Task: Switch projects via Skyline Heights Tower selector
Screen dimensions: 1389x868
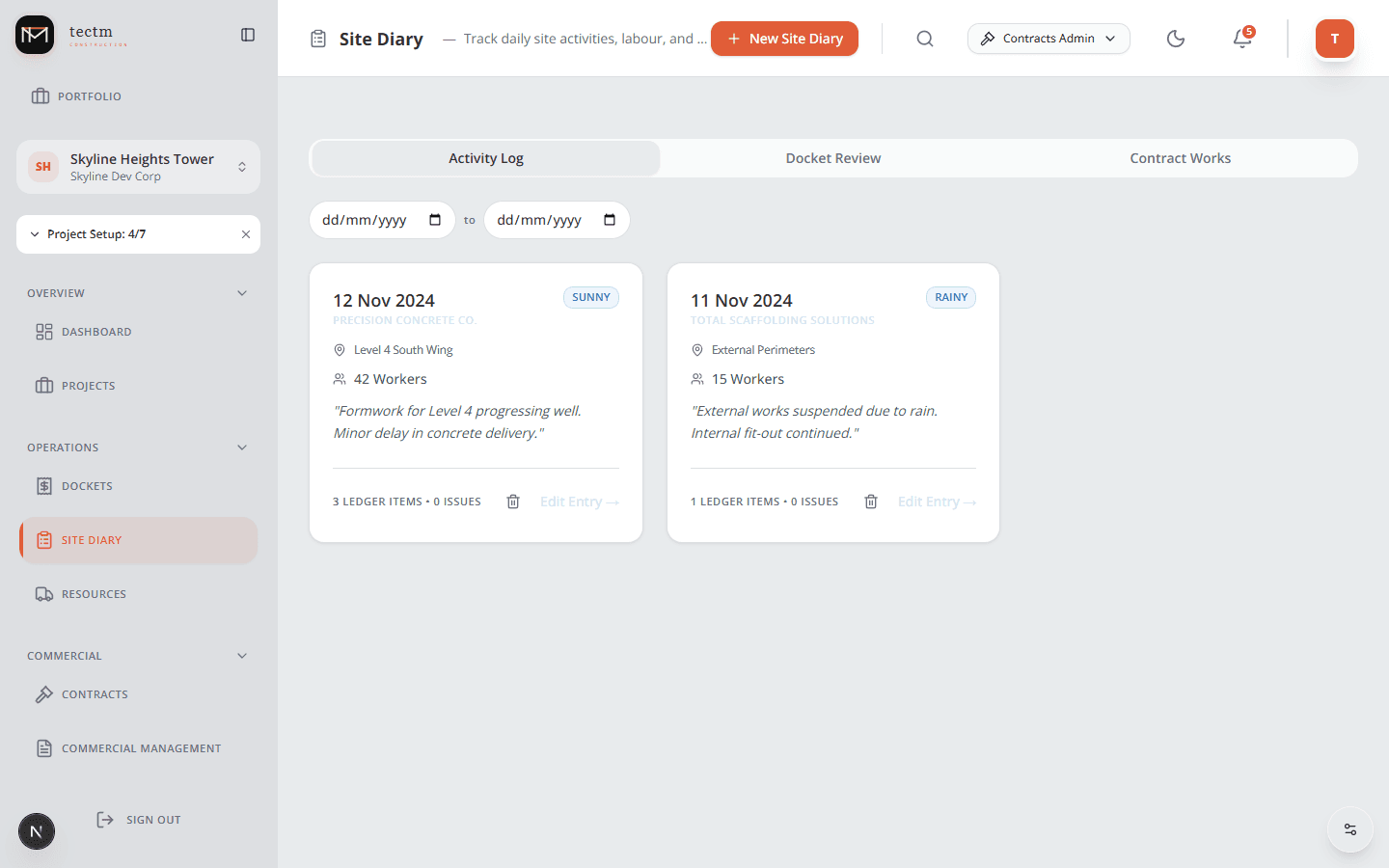Action: [138, 166]
